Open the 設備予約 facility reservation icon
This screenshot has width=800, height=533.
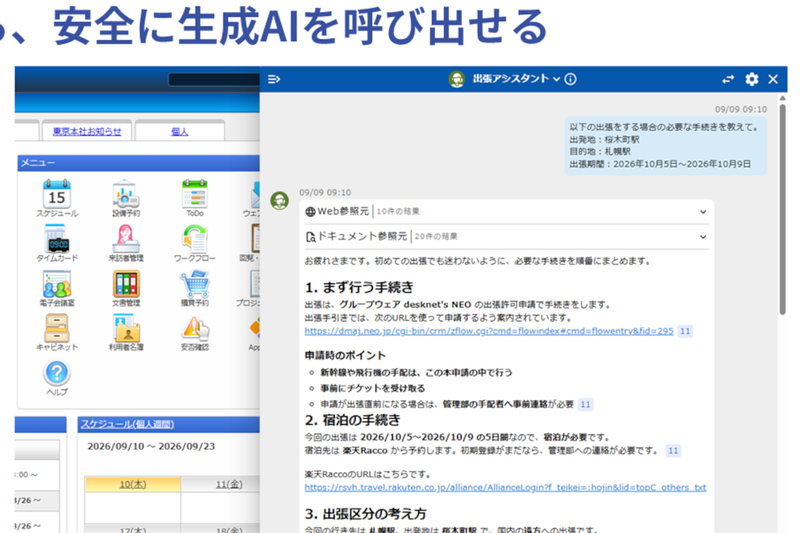click(x=126, y=194)
